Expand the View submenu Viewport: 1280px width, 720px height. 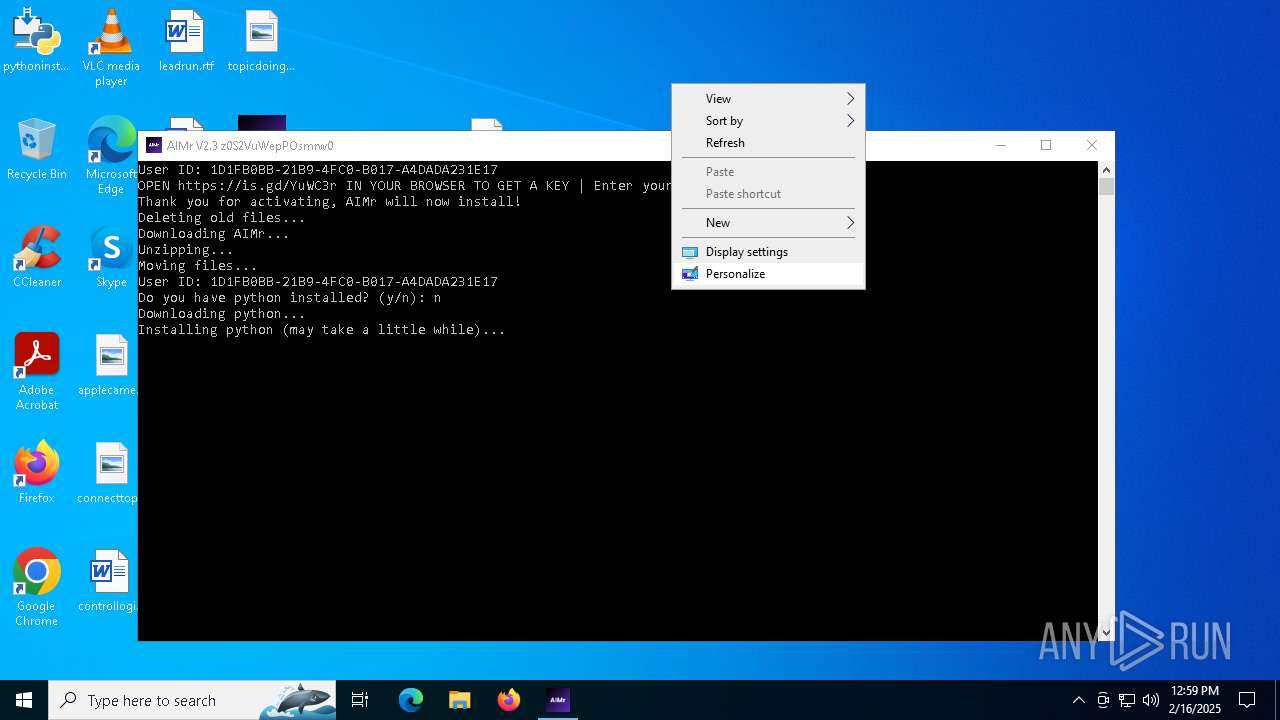pos(768,98)
